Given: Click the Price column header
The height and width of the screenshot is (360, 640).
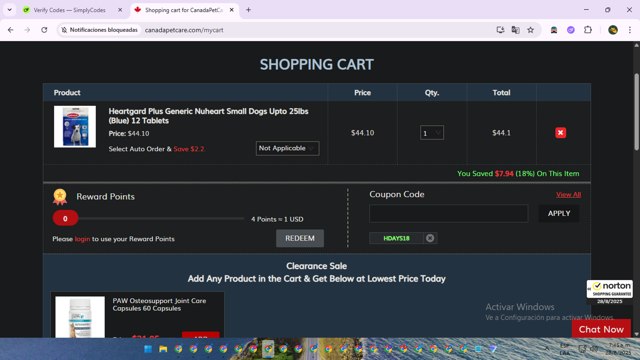Looking at the screenshot, I should 362,93.
